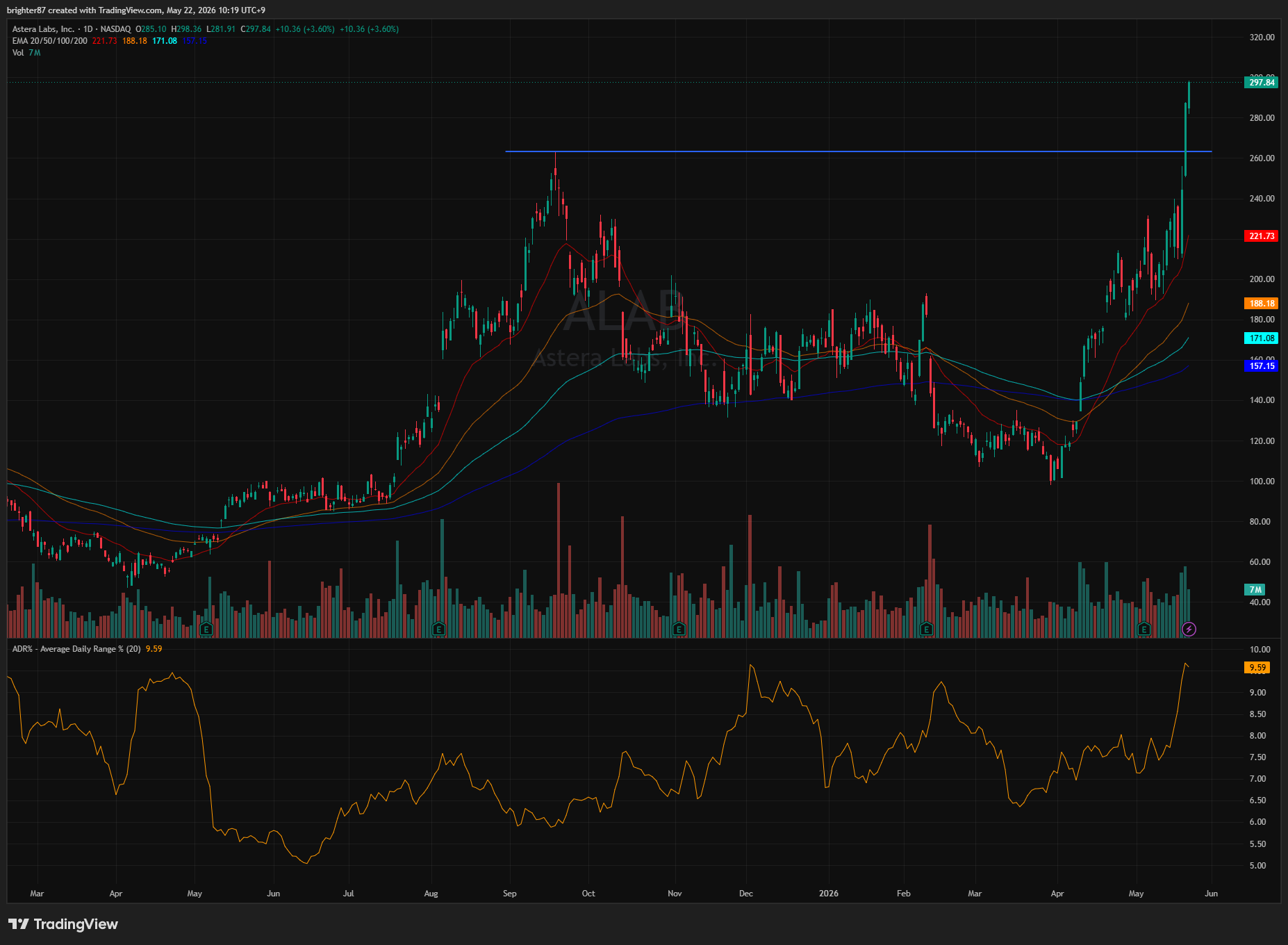
Task: Click the purple lightning event icon
Action: (x=1189, y=630)
